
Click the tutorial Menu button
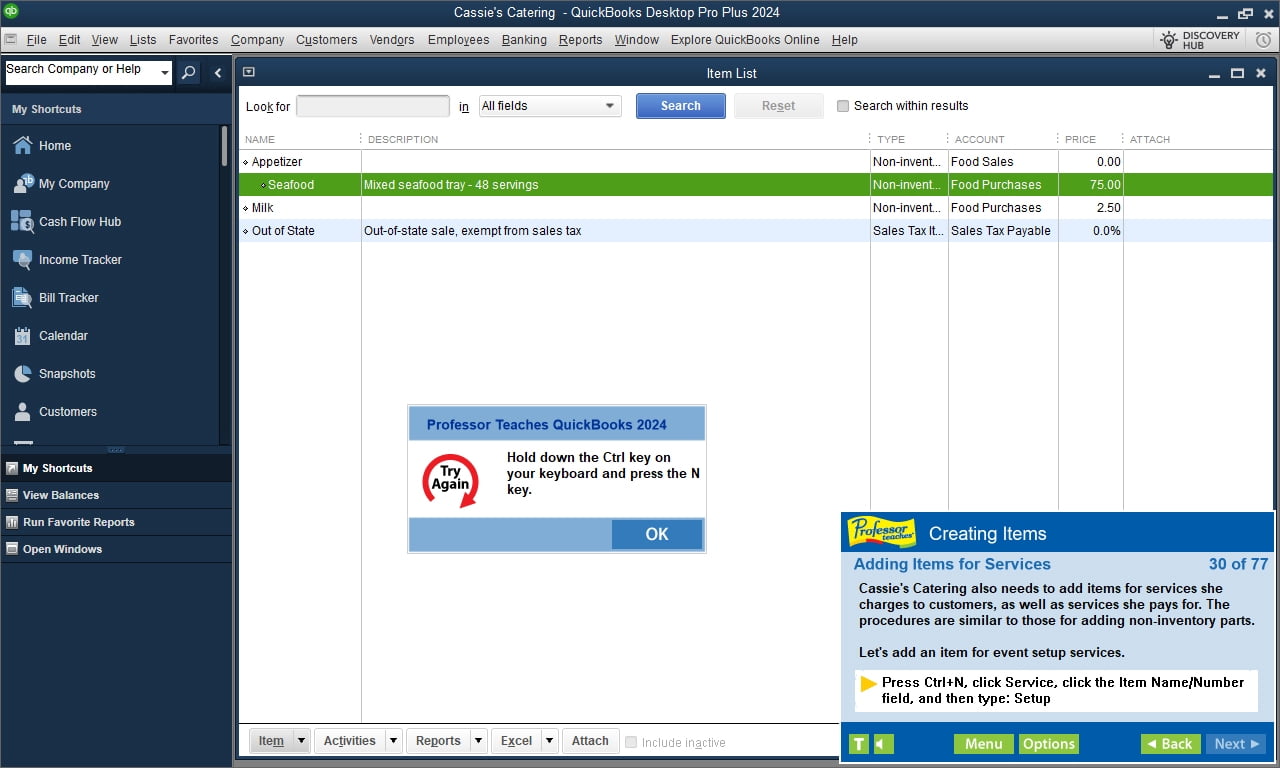tap(984, 744)
